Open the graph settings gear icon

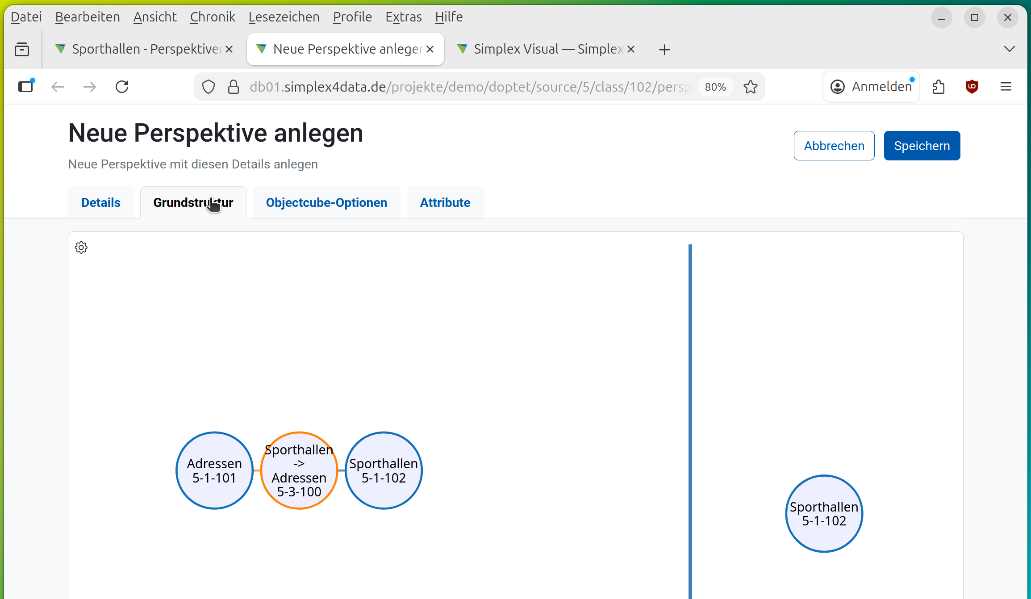coord(82,248)
